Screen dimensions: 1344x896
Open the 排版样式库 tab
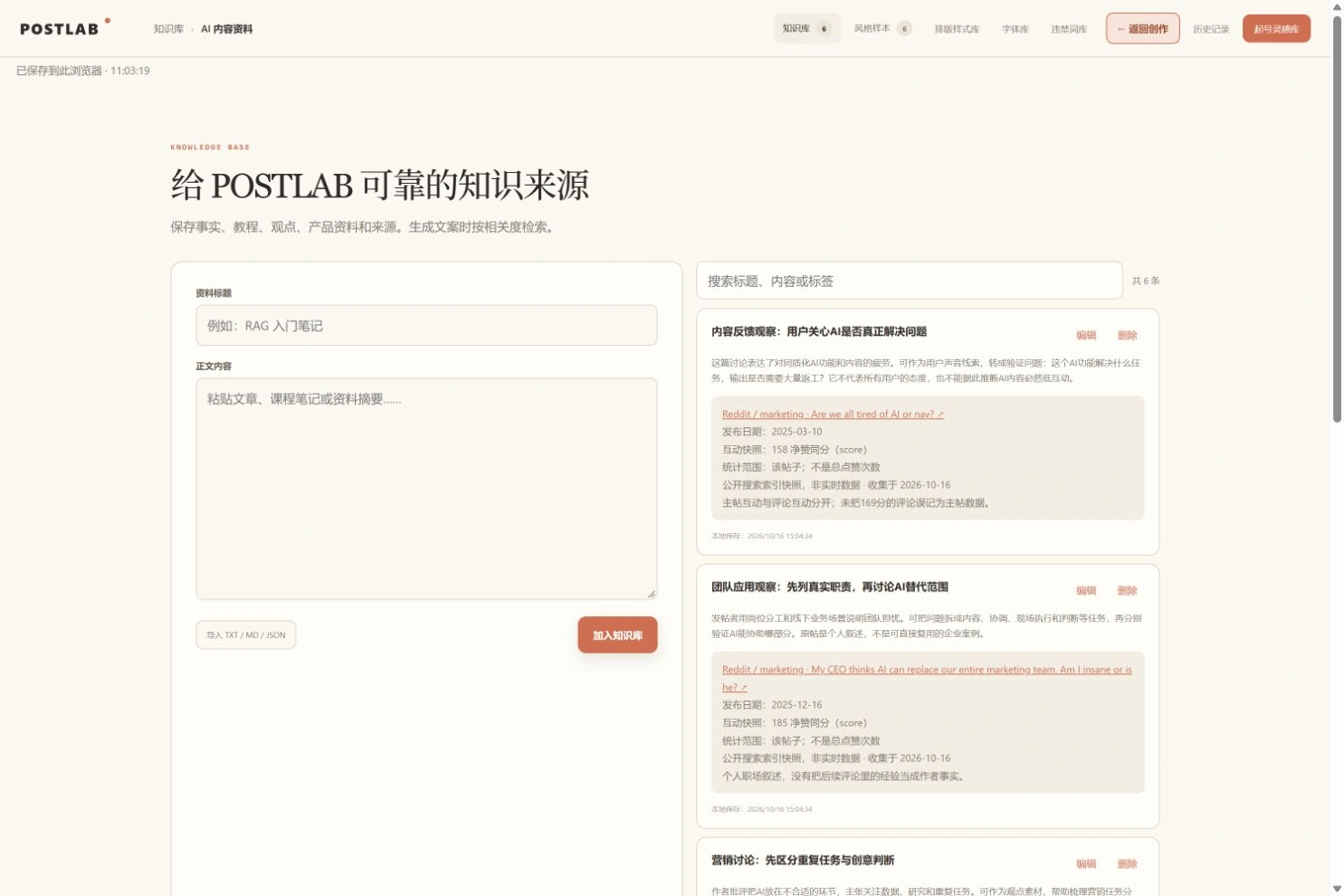[957, 29]
